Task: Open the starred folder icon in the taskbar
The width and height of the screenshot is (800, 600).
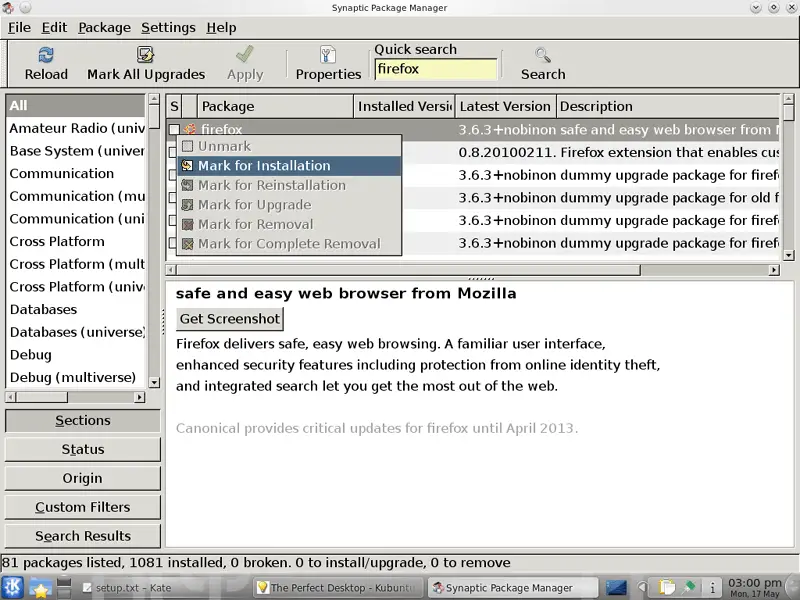Action: point(40,588)
